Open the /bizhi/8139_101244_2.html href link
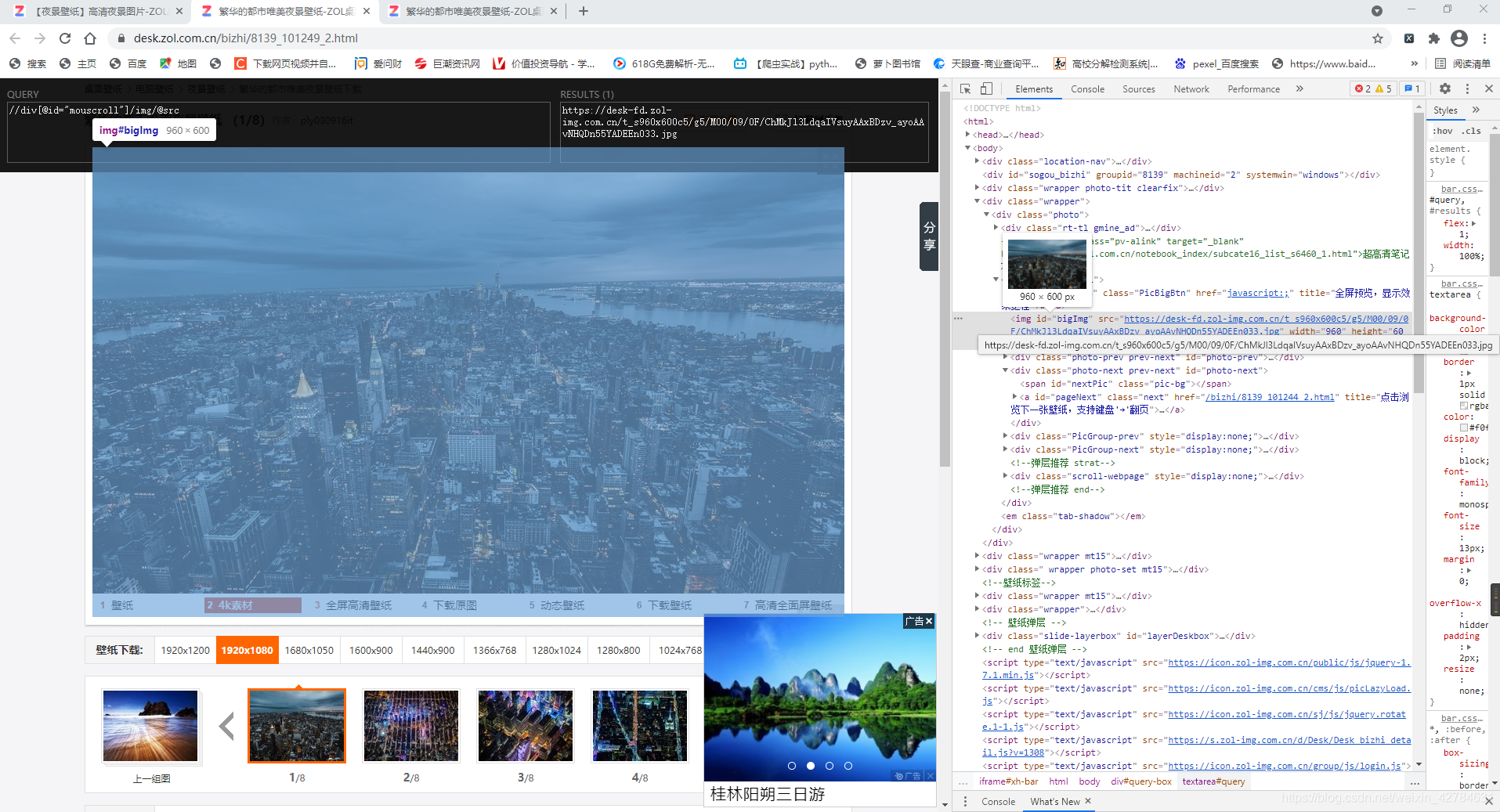Screen dimensions: 1500x812 point(1270,397)
